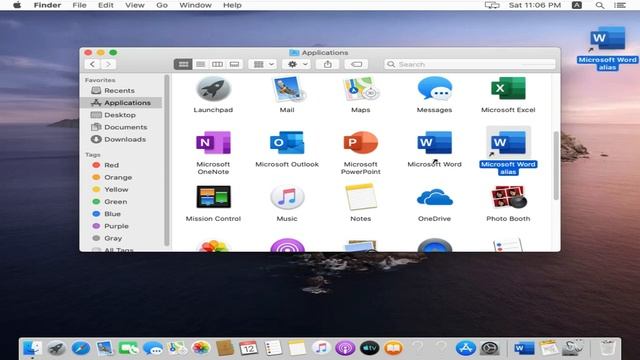Select Mission Control icon

[213, 197]
